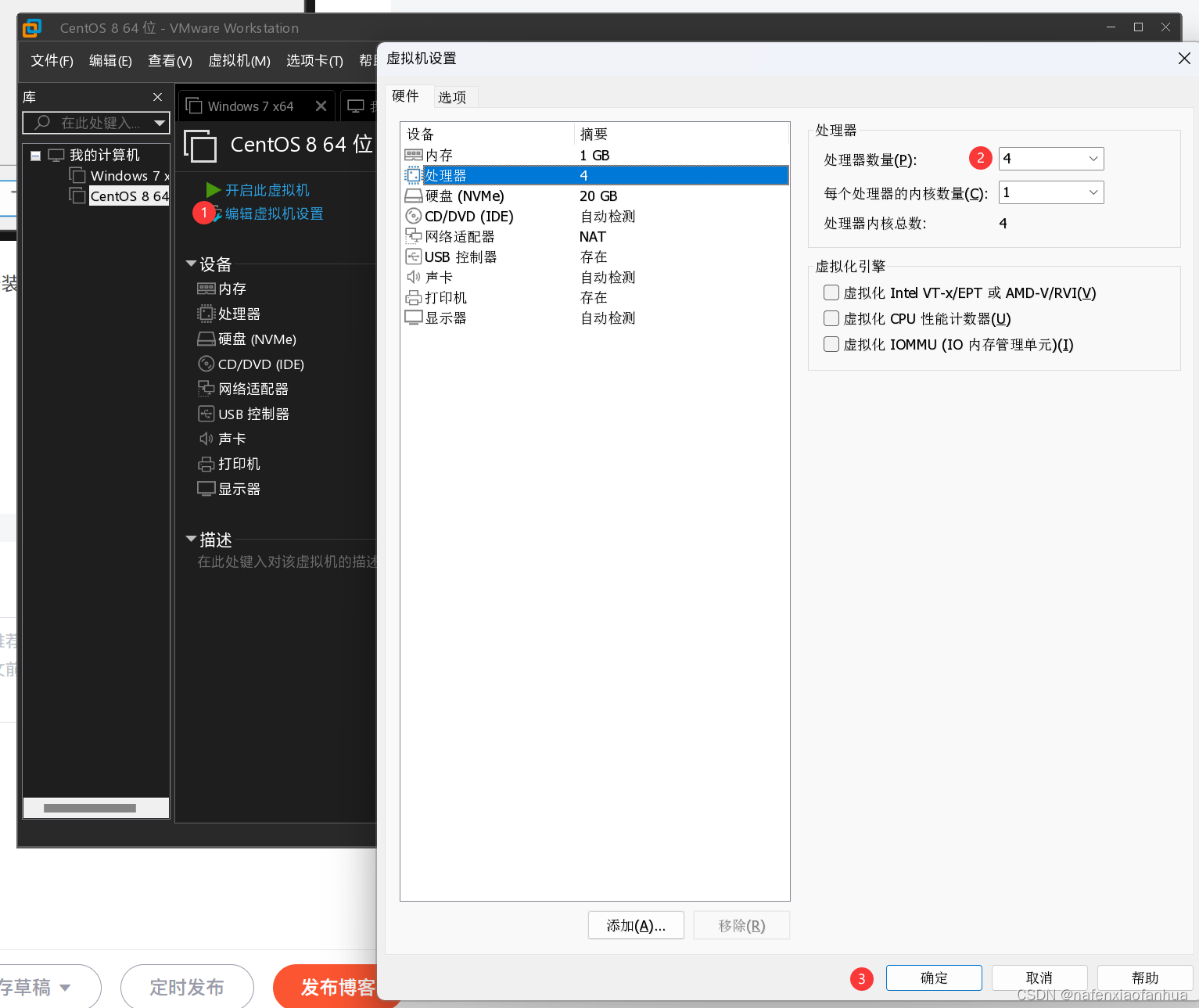
Task: Click the 定时发布 button in the blog page
Action: [187, 987]
